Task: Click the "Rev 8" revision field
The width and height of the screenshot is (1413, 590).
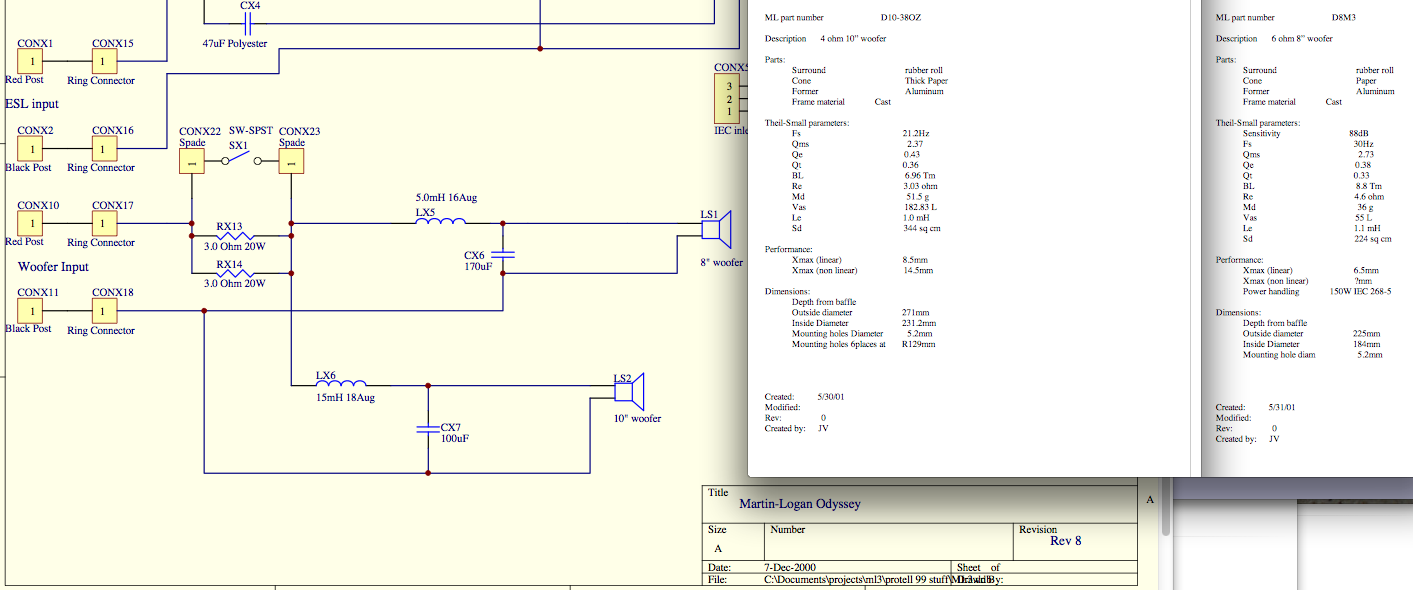Action: pos(1065,541)
